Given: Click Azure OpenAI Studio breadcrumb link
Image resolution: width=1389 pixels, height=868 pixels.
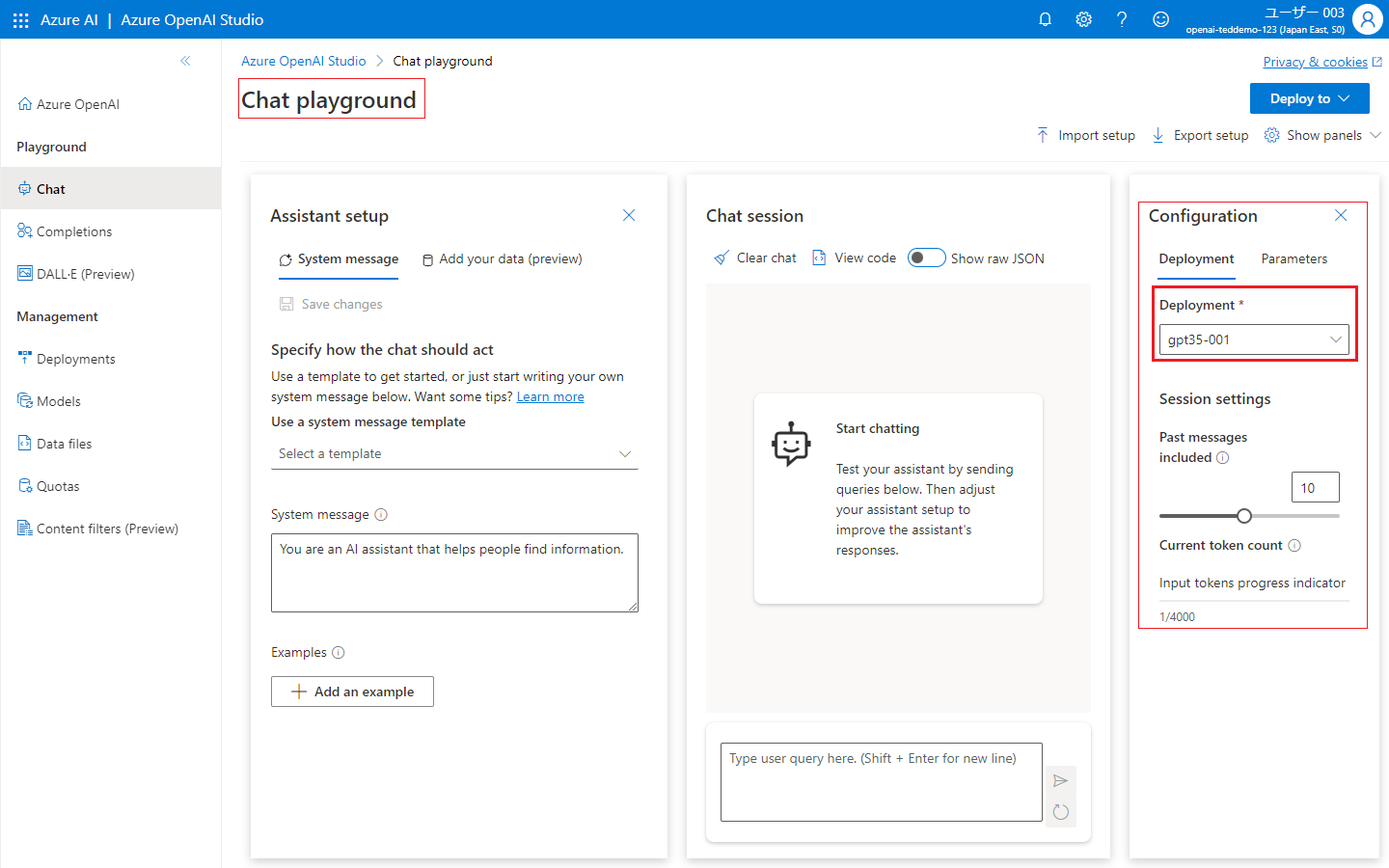Looking at the screenshot, I should click(303, 61).
